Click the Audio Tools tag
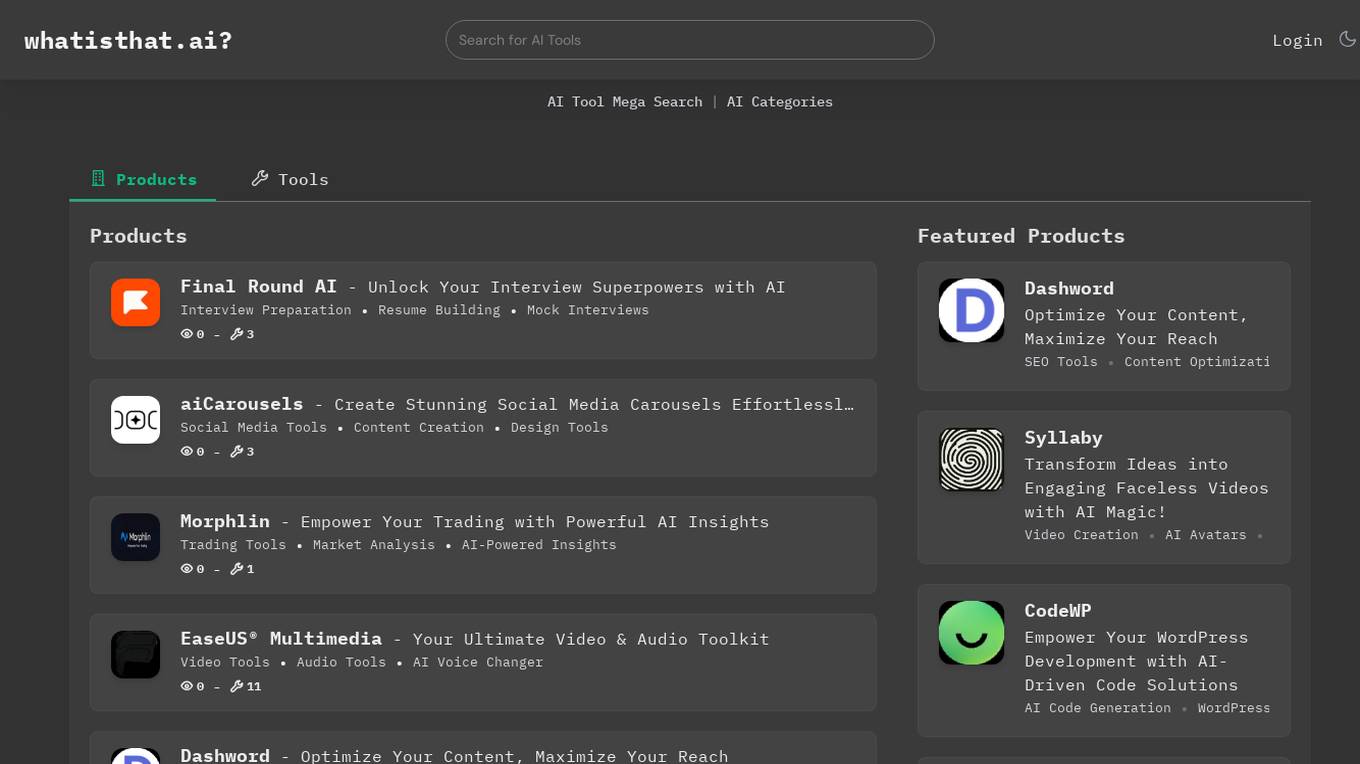 click(341, 662)
